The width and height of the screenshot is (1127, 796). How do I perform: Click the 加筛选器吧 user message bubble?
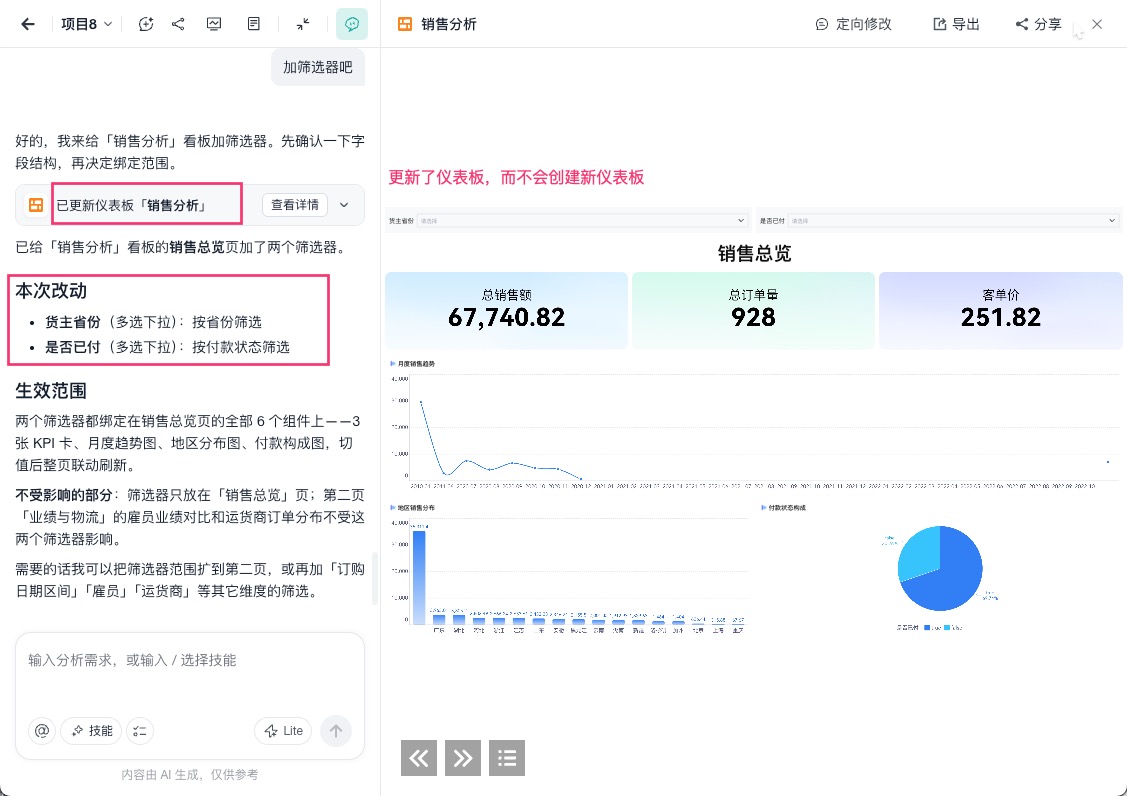pos(318,68)
